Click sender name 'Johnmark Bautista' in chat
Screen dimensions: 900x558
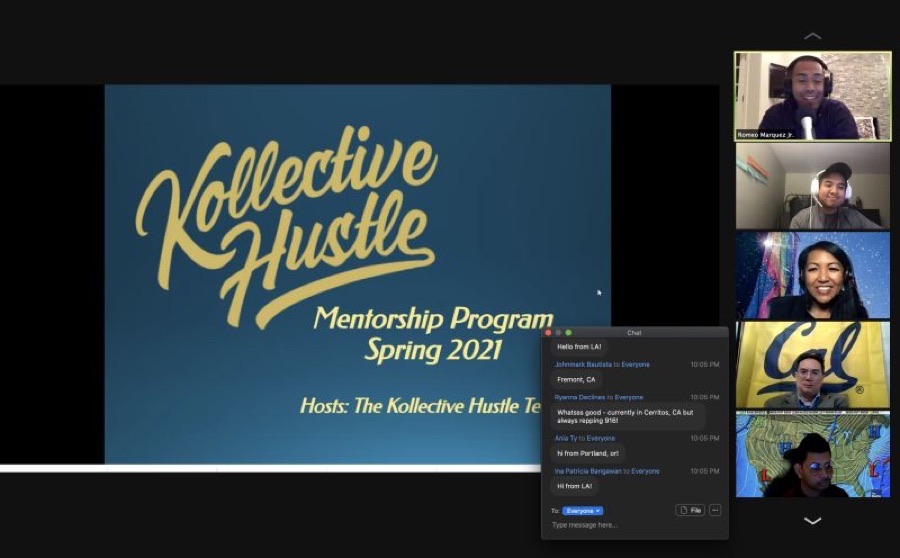click(583, 365)
